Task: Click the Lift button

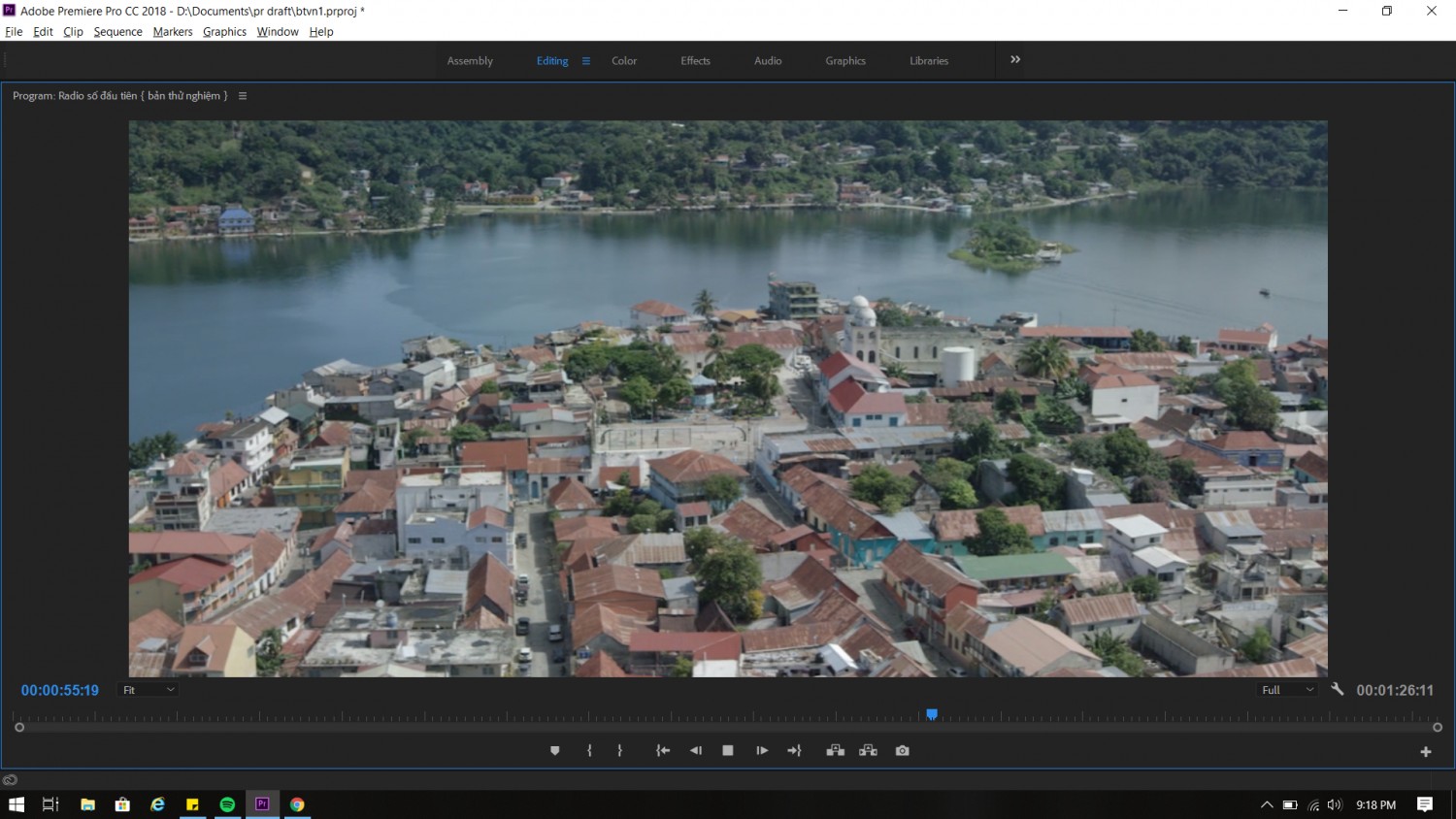Action: point(835,750)
